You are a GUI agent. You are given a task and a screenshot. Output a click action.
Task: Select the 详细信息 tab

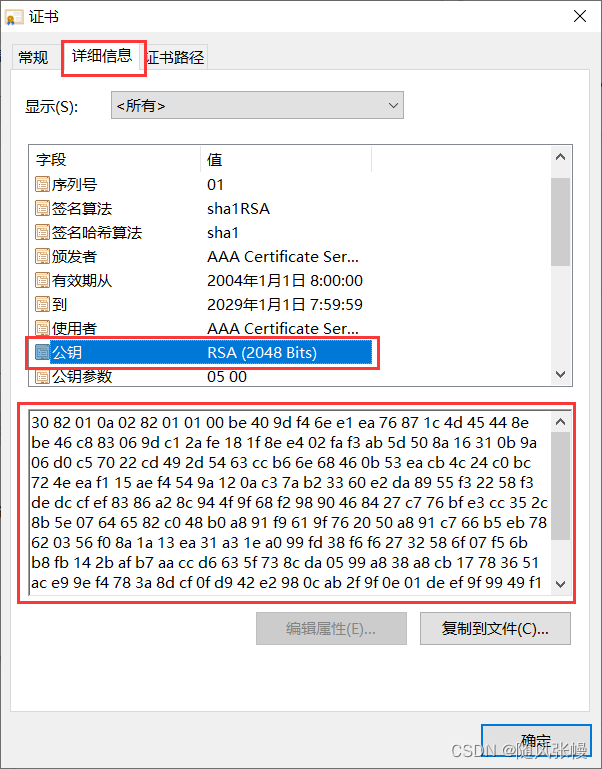pyautogui.click(x=102, y=56)
